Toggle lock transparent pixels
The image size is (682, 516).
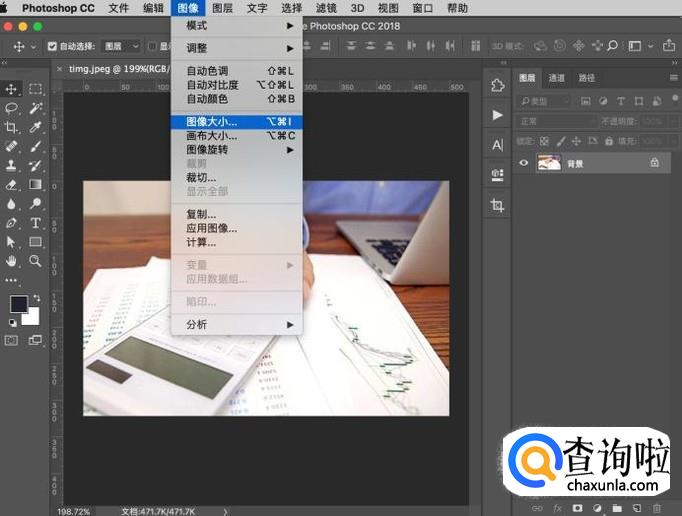click(x=544, y=141)
